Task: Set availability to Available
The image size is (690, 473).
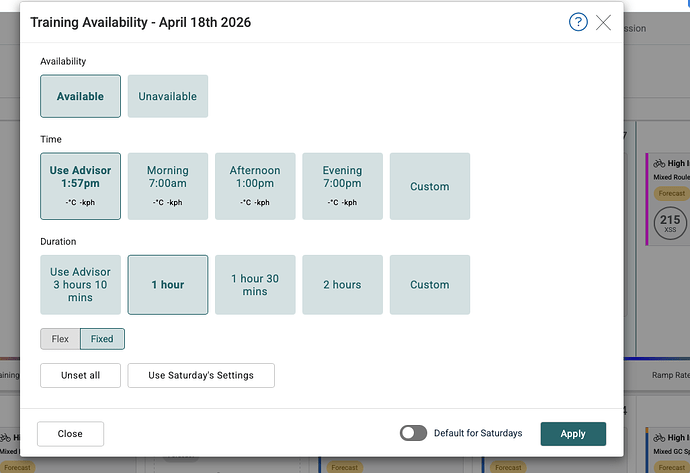Action: pos(81,96)
